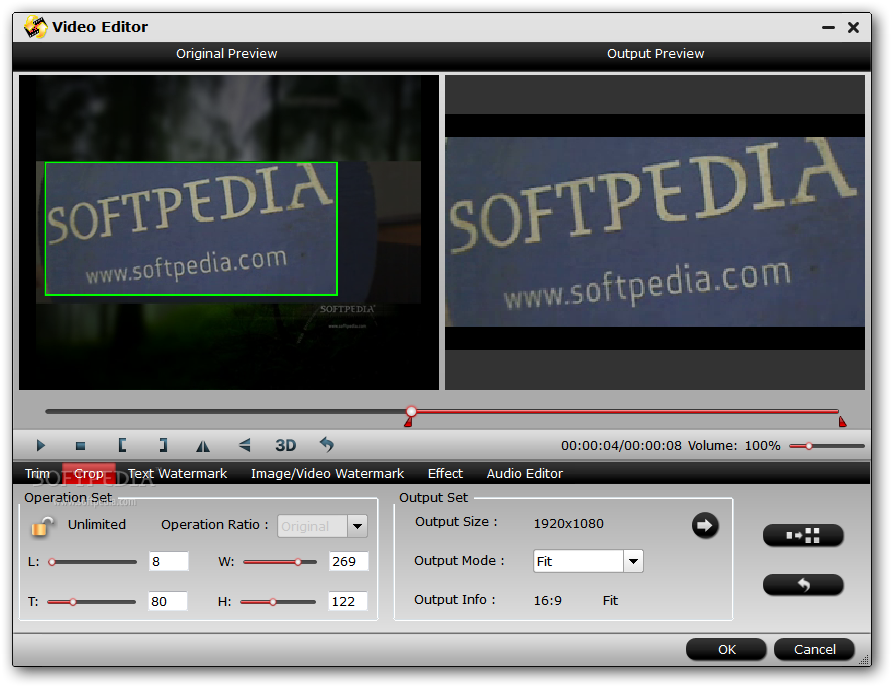Viewport: 892px width, 687px height.
Task: Click the W crop width slider handle
Action: pyautogui.click(x=298, y=562)
